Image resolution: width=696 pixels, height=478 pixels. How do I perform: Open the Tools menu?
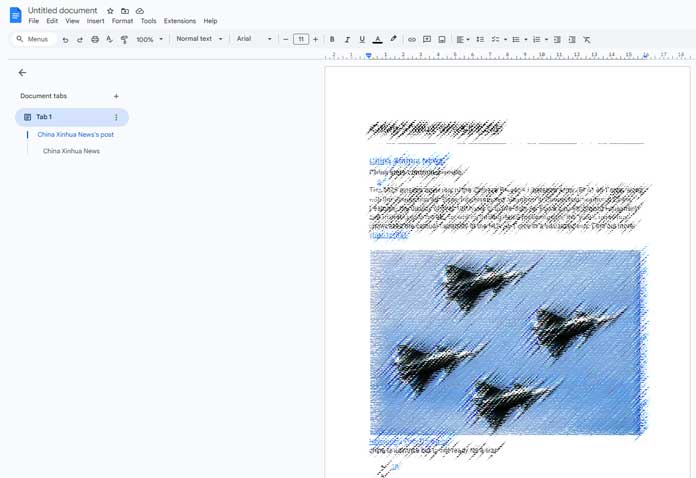point(148,21)
